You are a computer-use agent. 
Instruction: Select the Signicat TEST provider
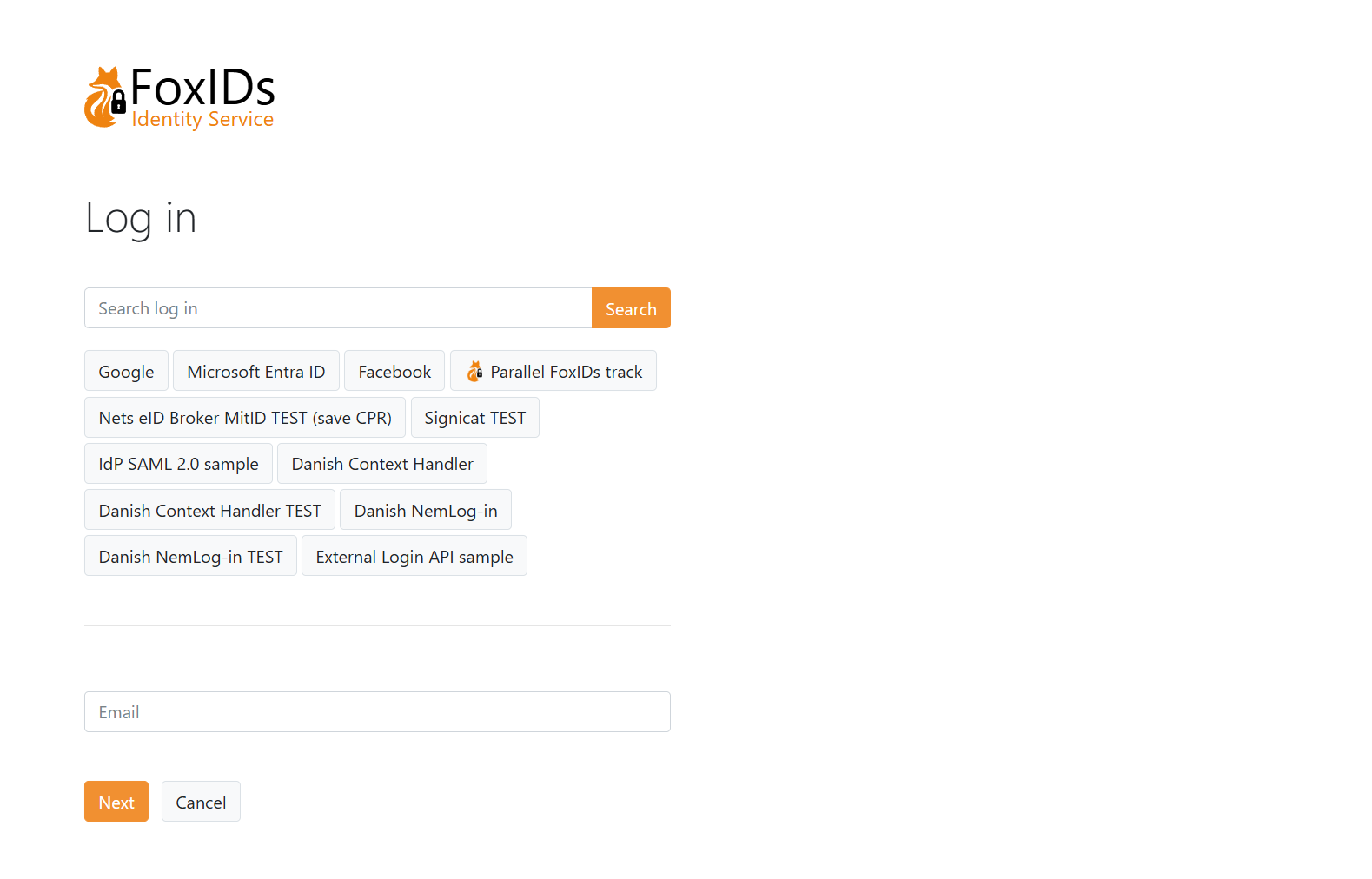474,418
